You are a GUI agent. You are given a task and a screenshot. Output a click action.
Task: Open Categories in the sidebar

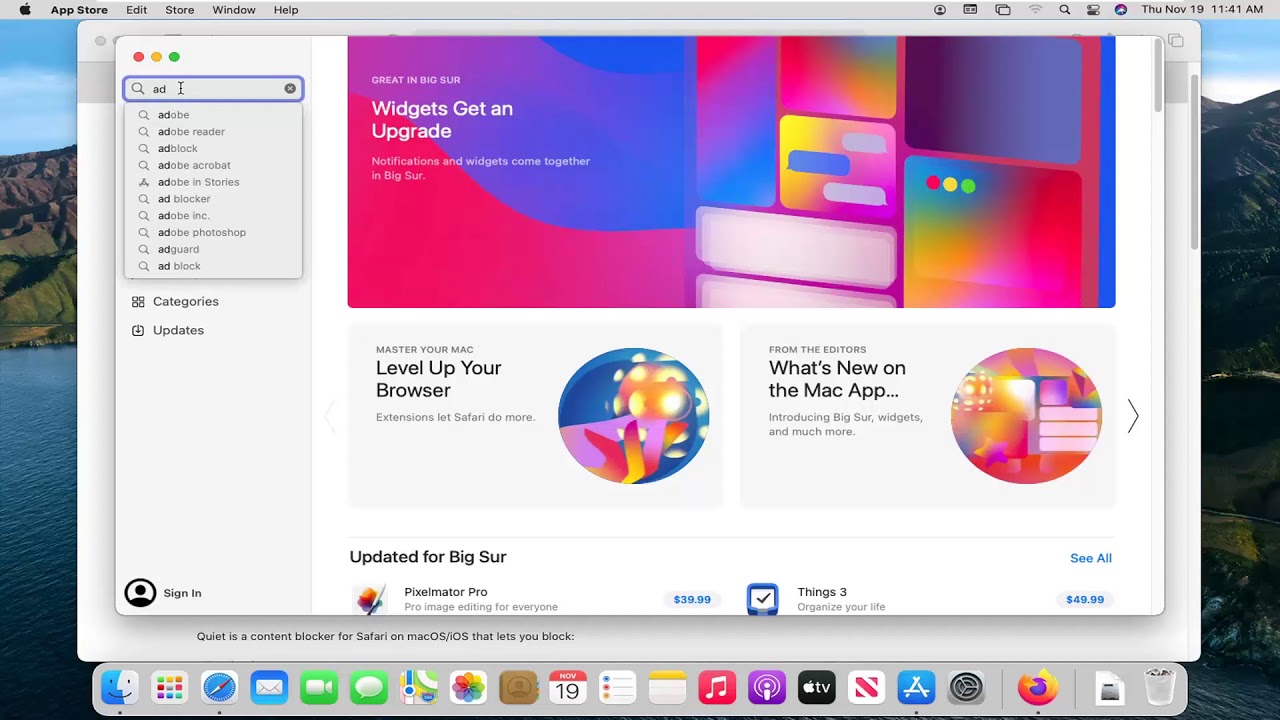[x=213, y=301]
